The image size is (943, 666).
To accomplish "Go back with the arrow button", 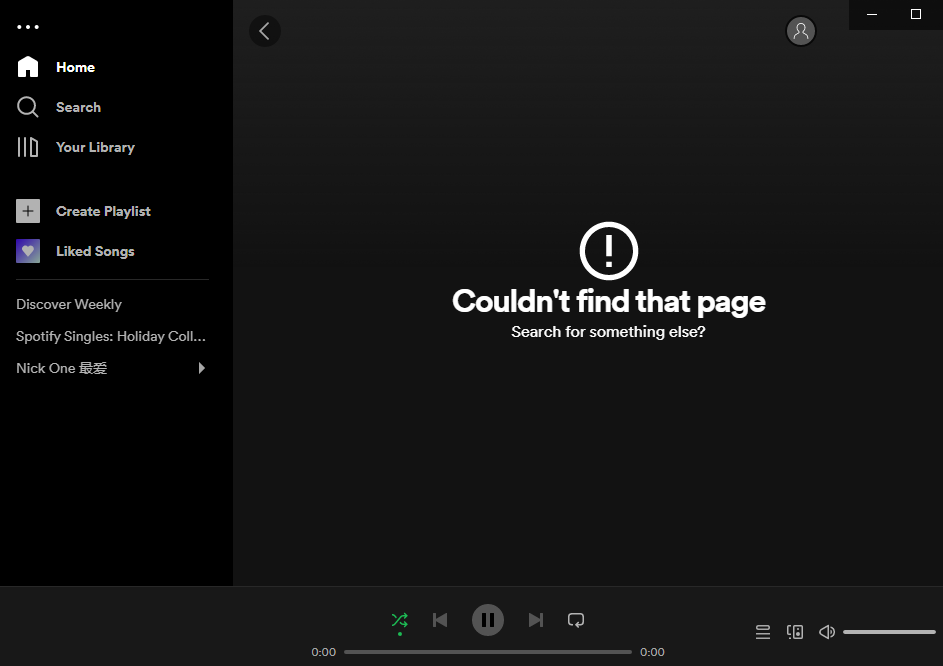I will tap(265, 31).
